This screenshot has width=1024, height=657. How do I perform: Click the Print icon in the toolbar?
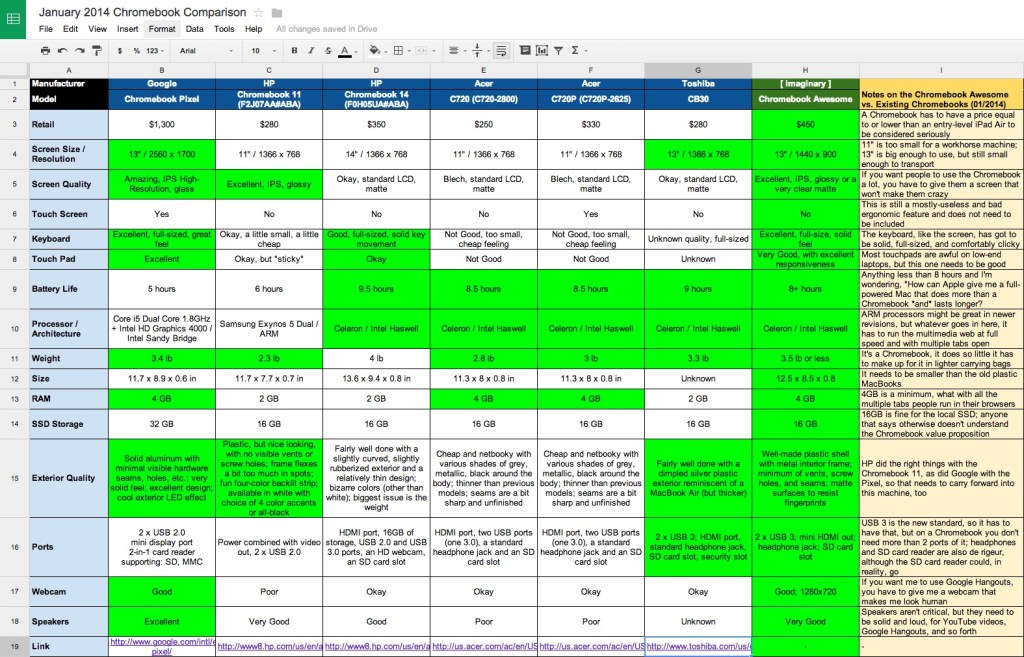click(45, 50)
